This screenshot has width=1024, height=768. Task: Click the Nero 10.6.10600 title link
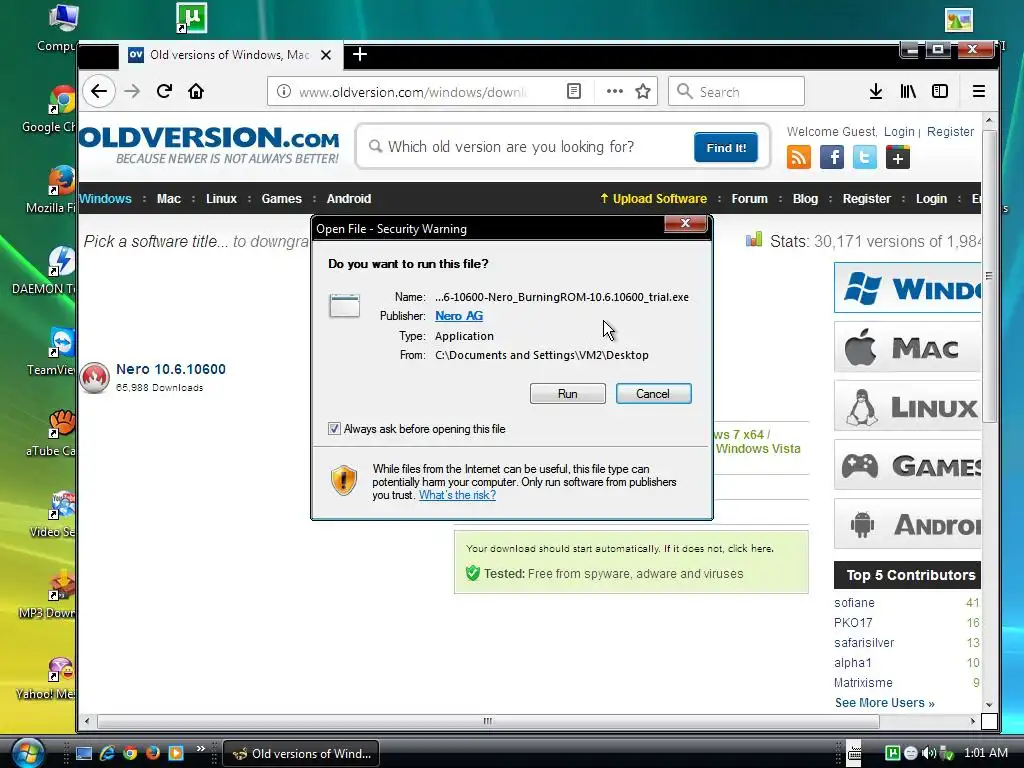tap(171, 369)
